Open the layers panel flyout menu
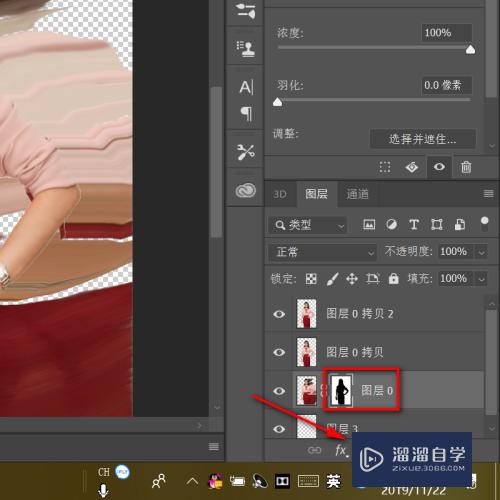Screen dimensions: 500x500 489,193
